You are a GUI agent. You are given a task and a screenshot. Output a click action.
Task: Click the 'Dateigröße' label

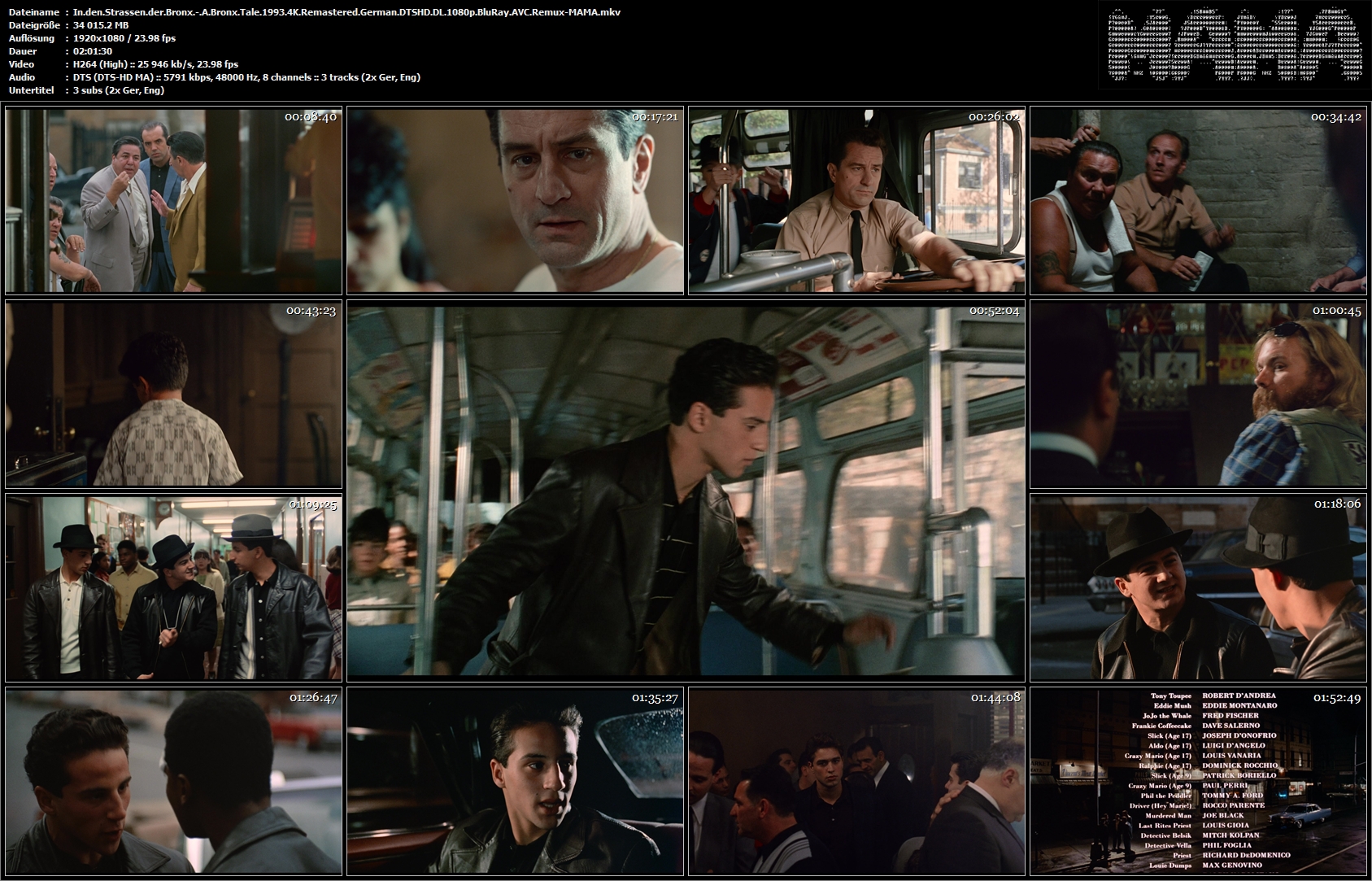[x=34, y=25]
